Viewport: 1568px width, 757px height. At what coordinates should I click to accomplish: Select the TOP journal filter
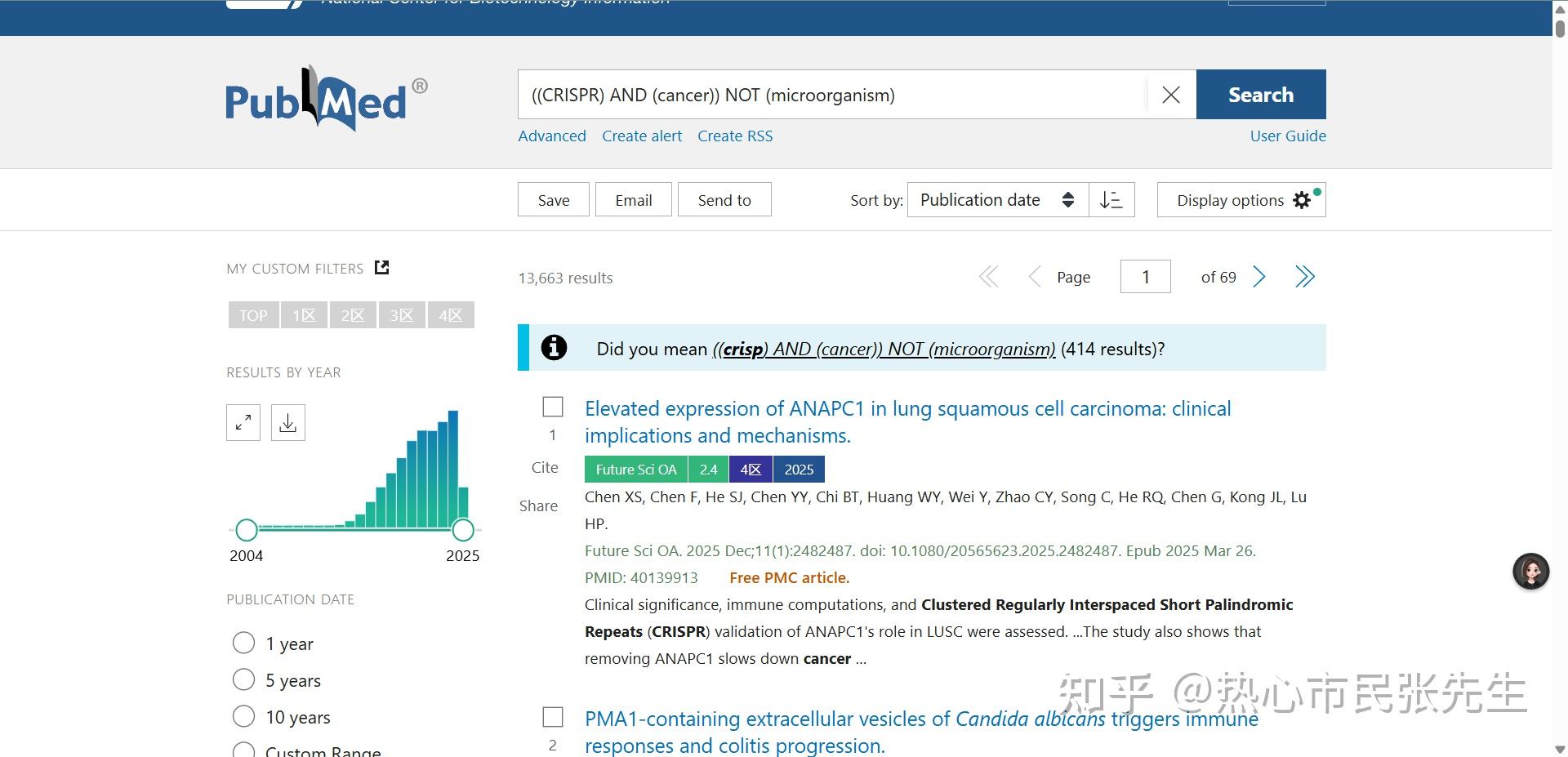(253, 314)
